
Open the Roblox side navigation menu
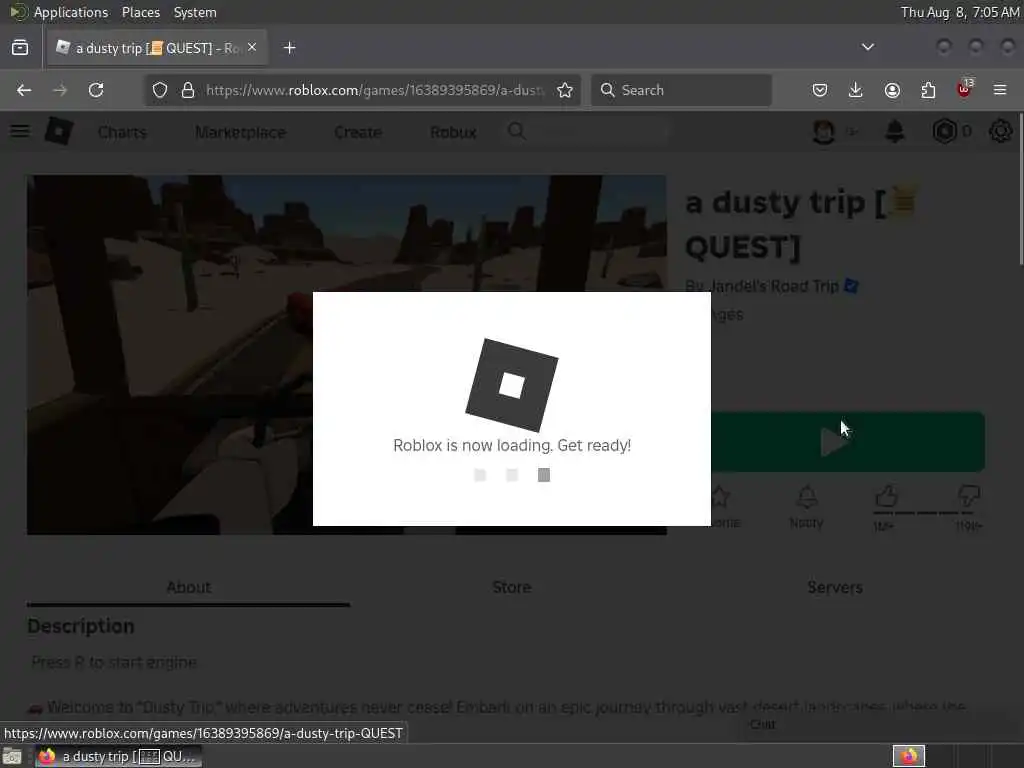(20, 131)
